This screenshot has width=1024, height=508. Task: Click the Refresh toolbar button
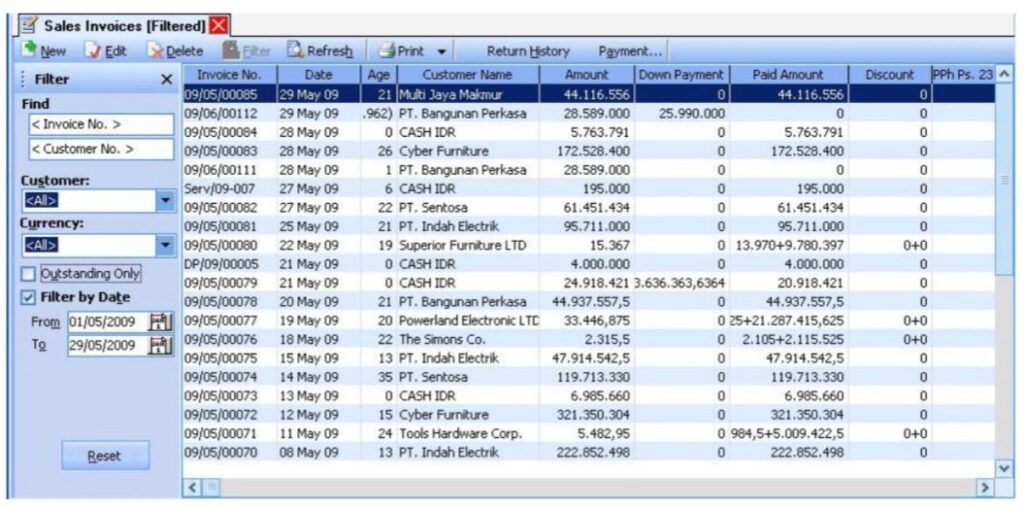[321, 50]
